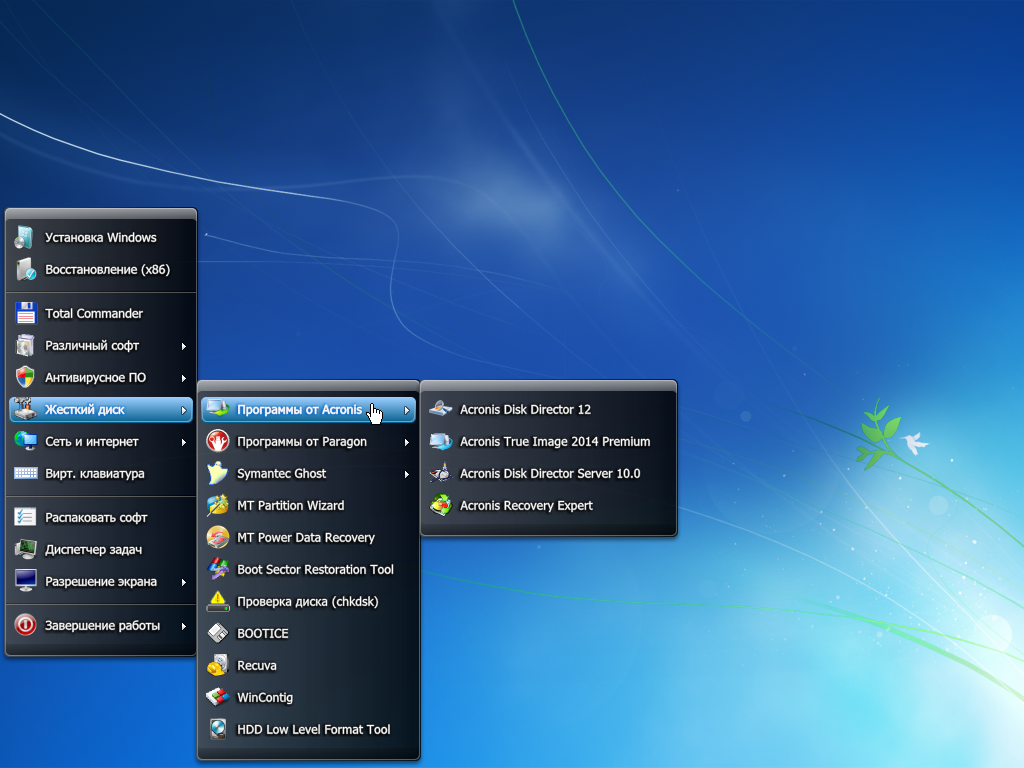Click the Установка Windows icon
Image resolution: width=1024 pixels, height=768 pixels.
click(x=25, y=238)
